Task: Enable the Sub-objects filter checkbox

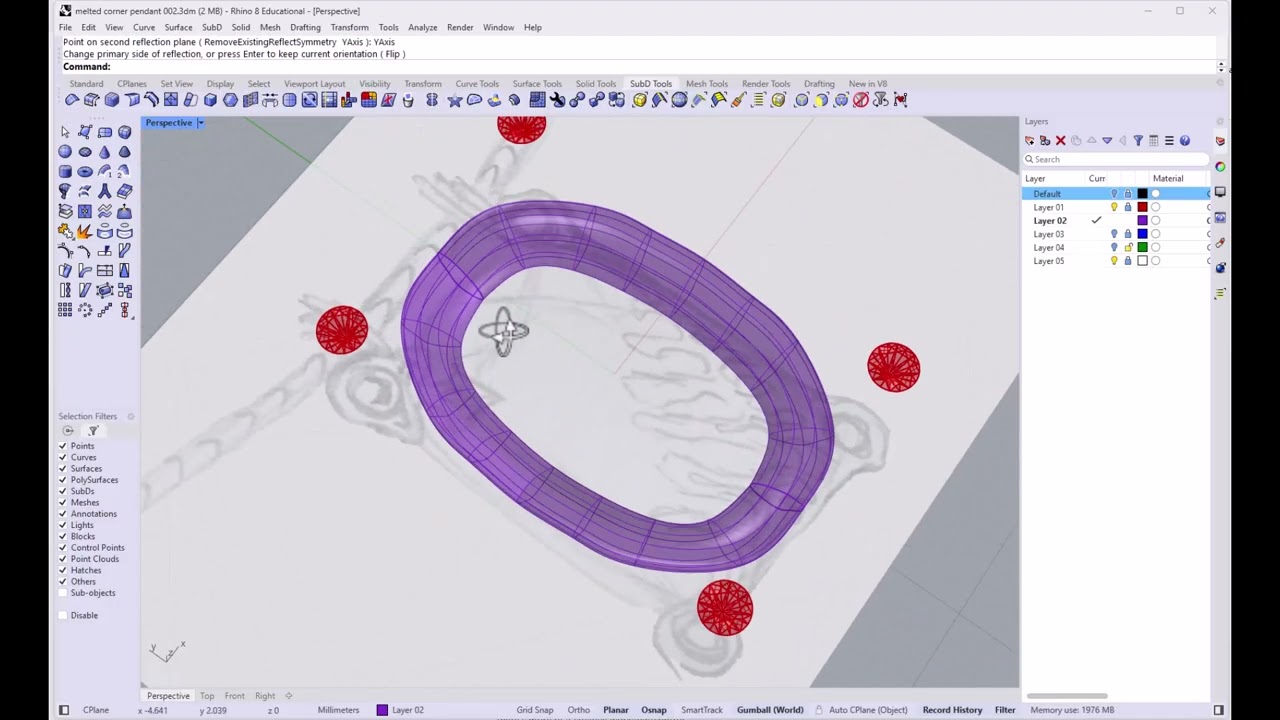Action: (63, 593)
